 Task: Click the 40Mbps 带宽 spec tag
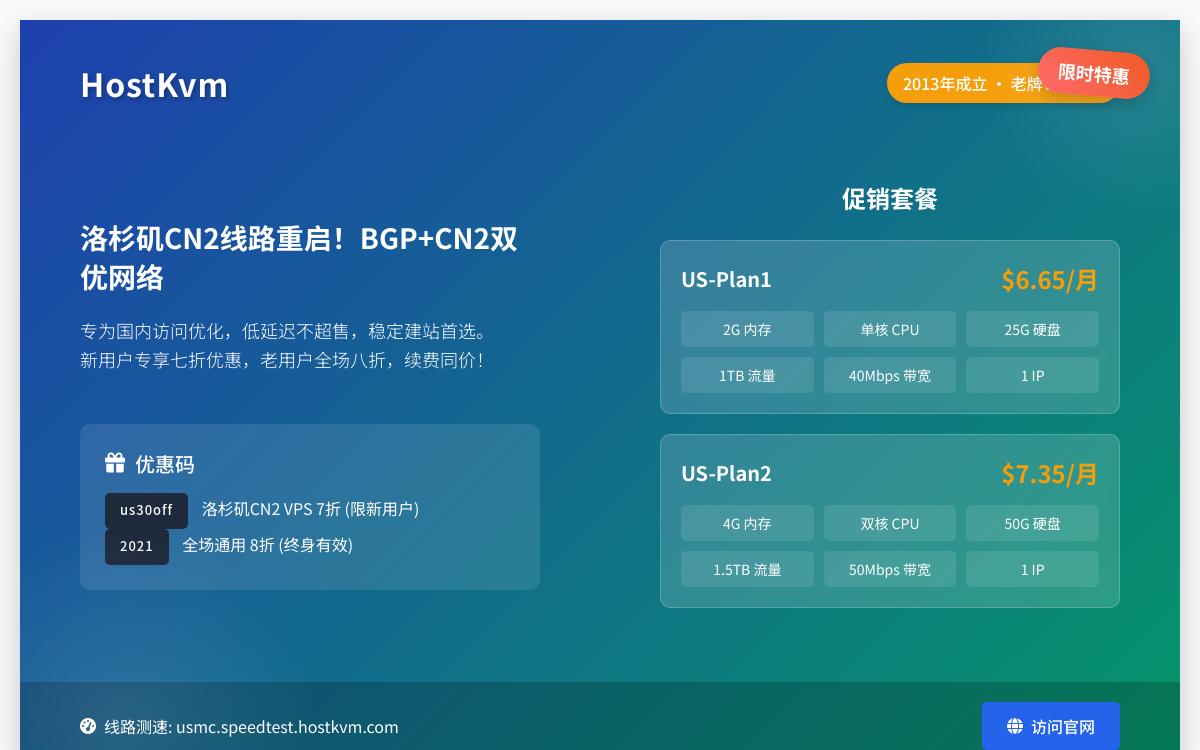tap(890, 375)
